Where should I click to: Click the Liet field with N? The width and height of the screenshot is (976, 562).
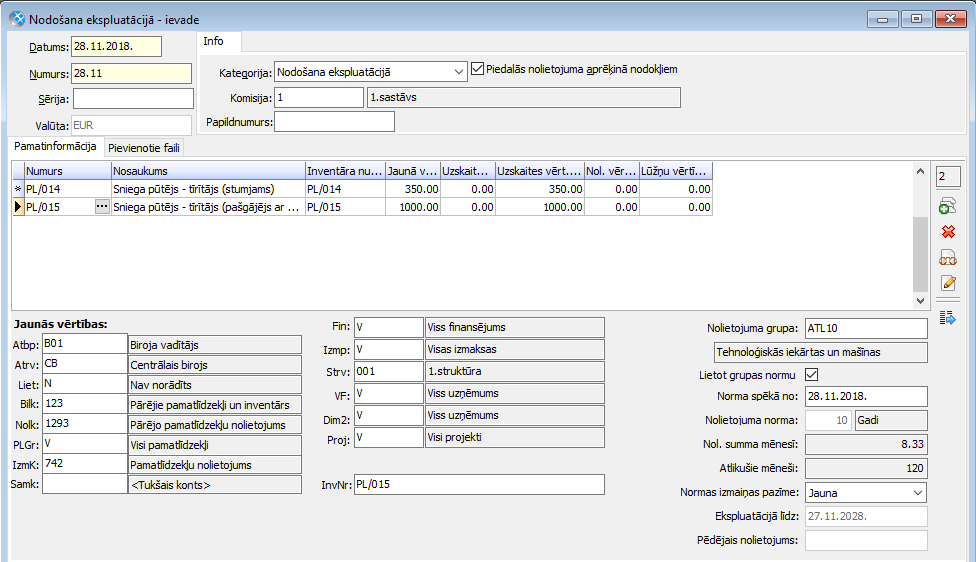85,384
